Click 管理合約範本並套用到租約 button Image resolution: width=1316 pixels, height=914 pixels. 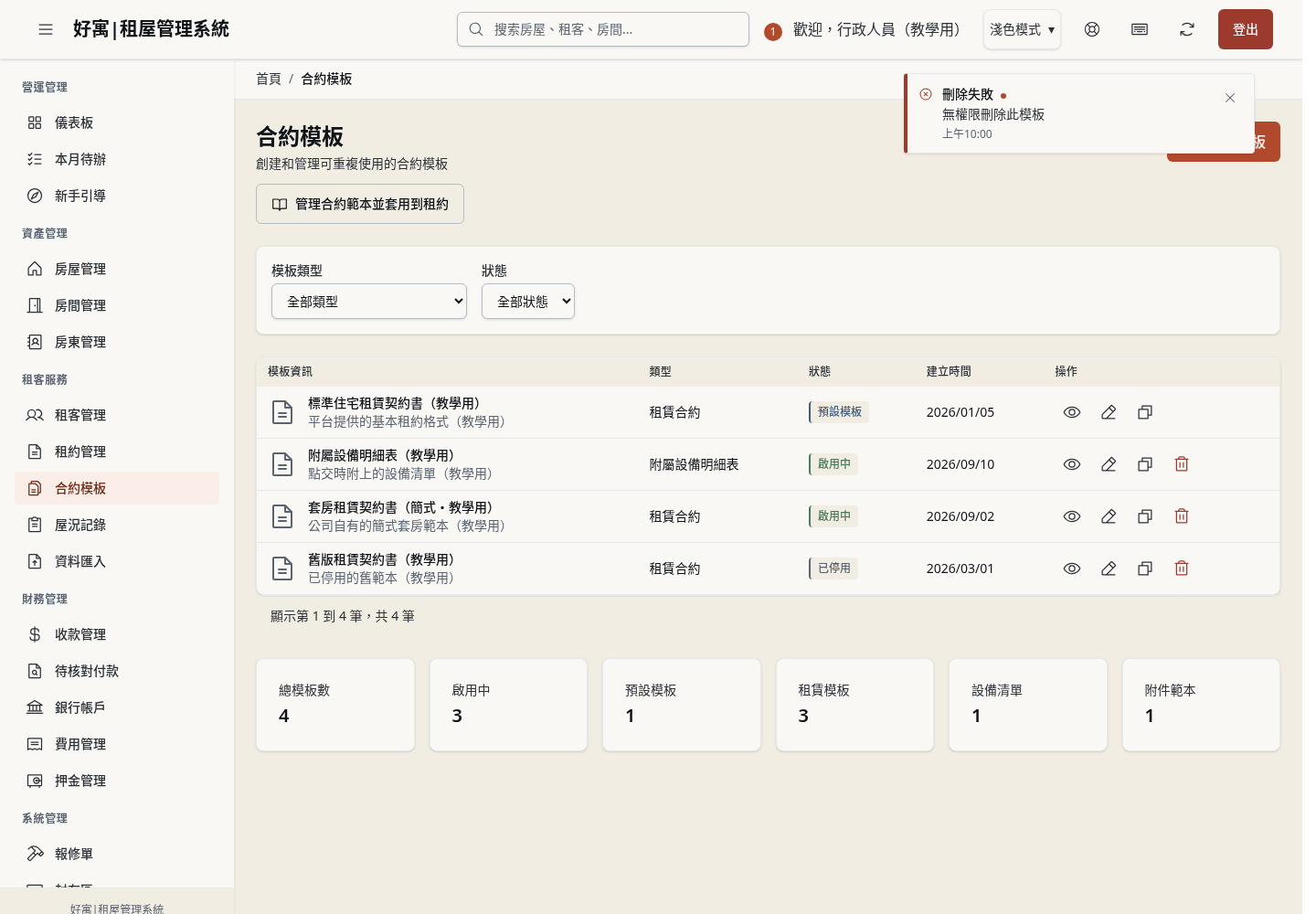[360, 204]
